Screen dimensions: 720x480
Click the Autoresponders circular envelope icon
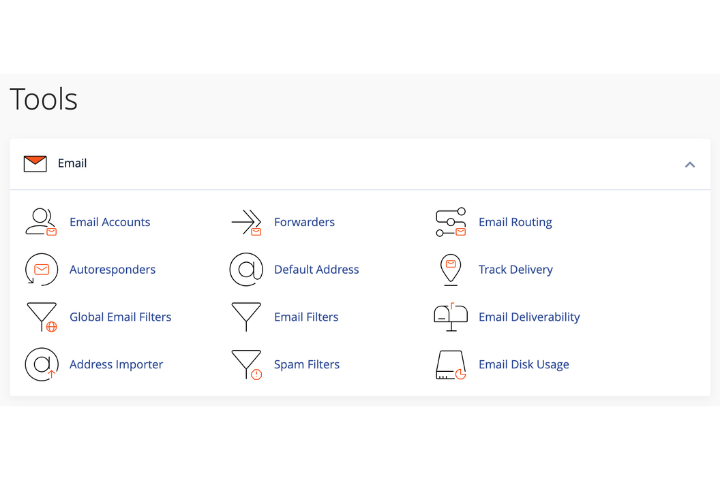41,269
